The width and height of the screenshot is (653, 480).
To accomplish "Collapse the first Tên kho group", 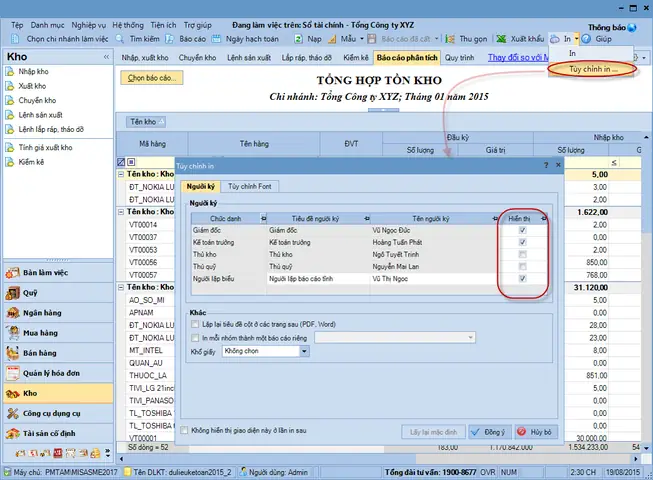I will [121, 174].
